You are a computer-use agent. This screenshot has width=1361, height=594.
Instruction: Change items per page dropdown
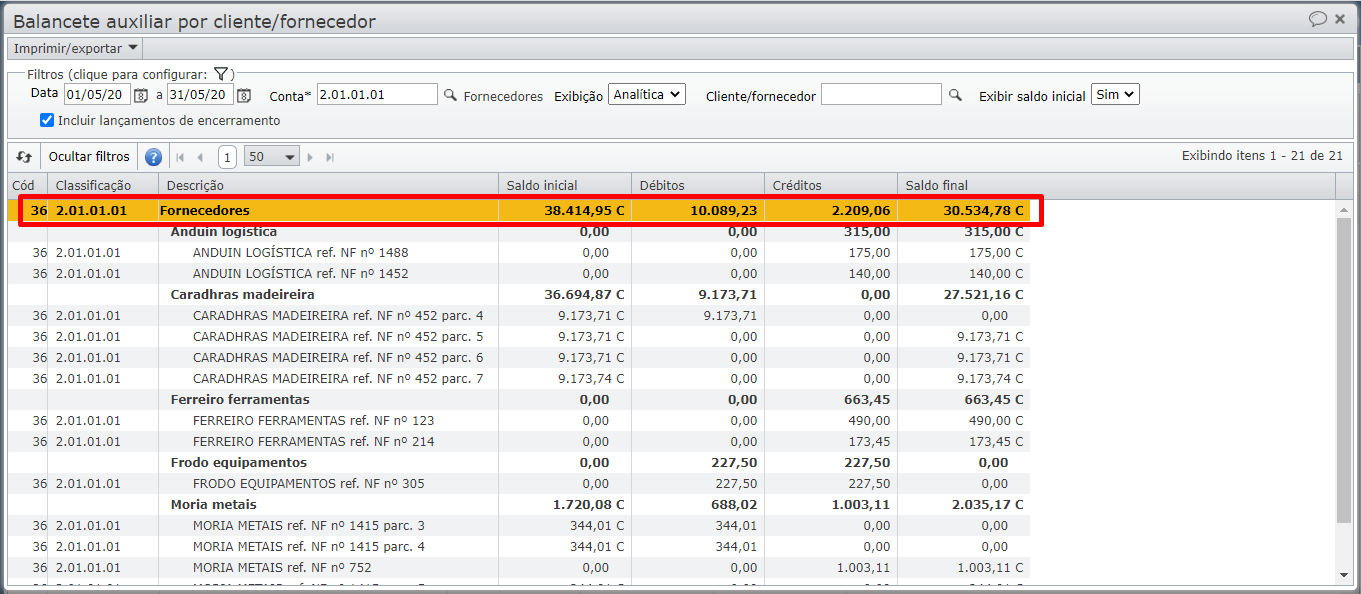click(272, 157)
